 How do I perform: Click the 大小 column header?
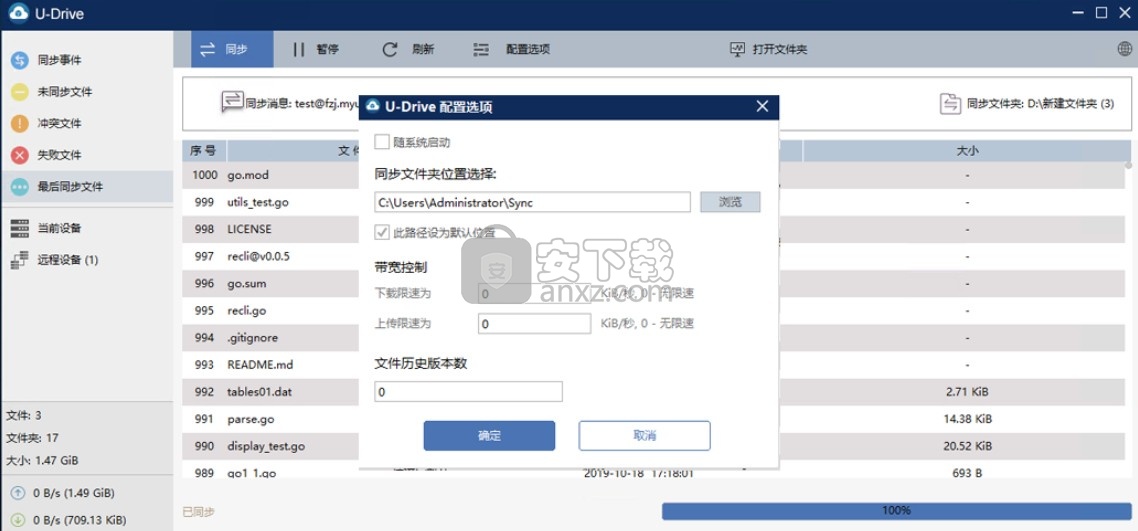pos(967,151)
